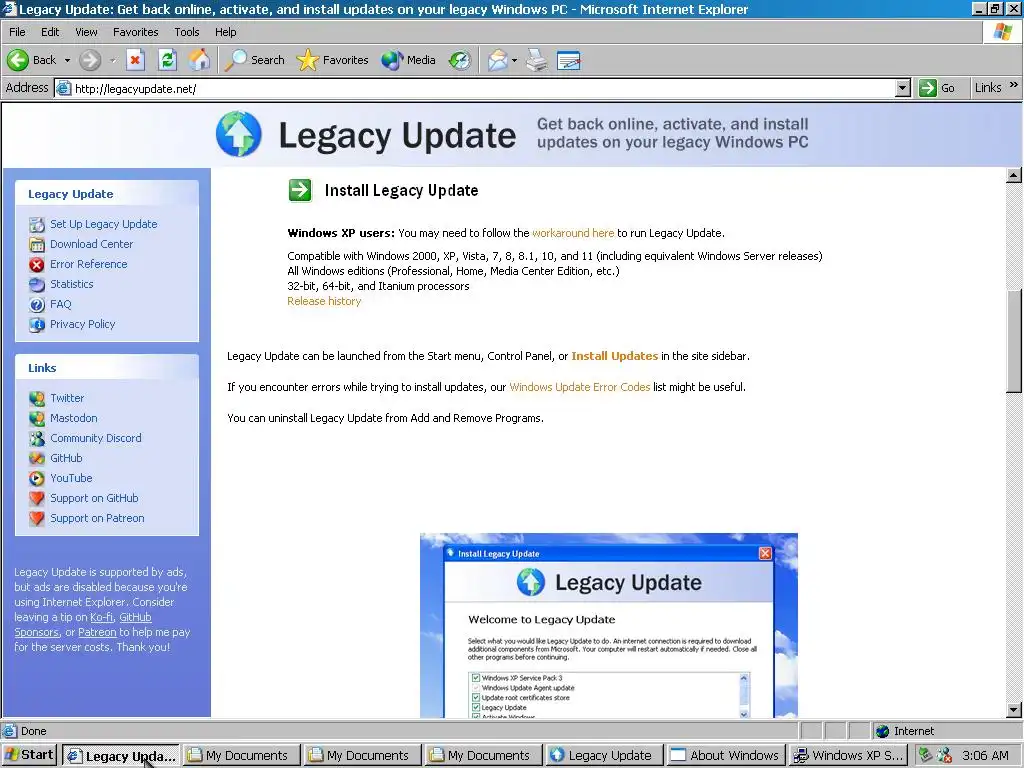This screenshot has width=1024, height=768.
Task: Open Windows Update Error Codes link
Action: 580,387
